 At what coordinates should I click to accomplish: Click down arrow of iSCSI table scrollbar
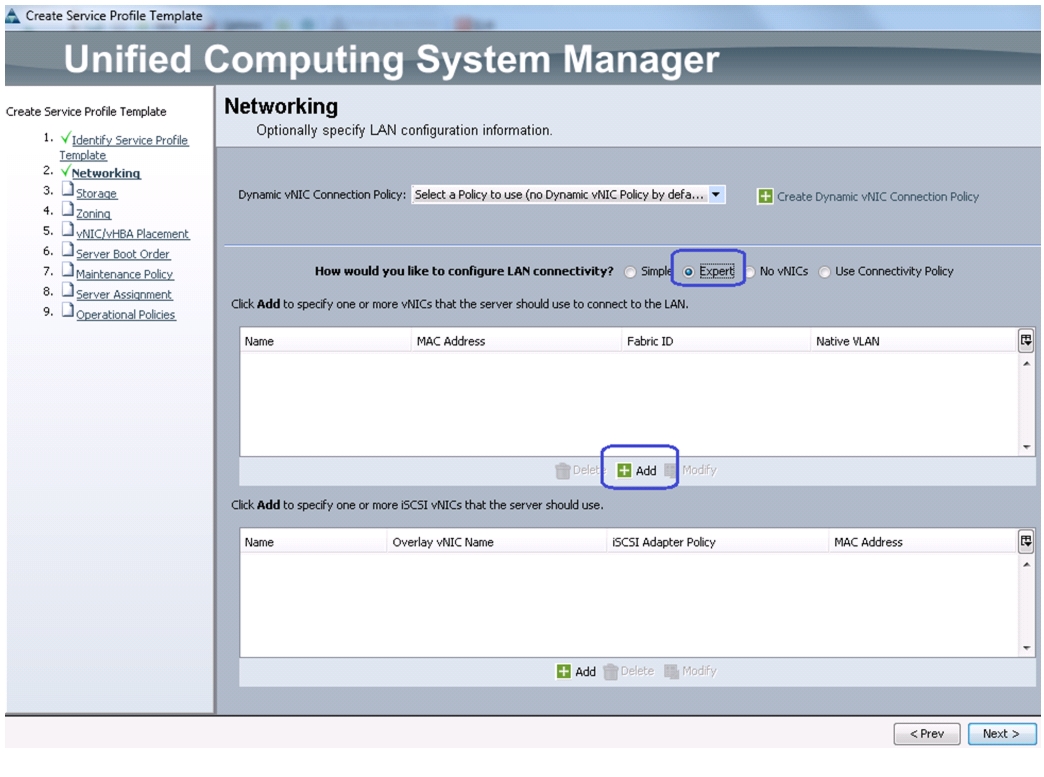[1026, 648]
